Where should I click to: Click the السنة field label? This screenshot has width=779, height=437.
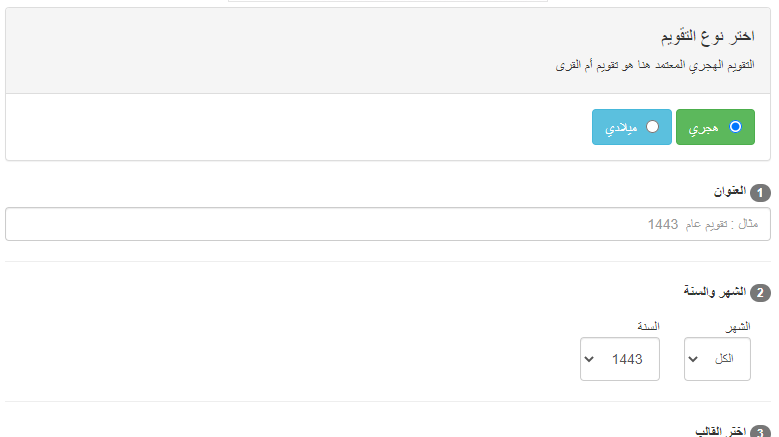pos(648,326)
